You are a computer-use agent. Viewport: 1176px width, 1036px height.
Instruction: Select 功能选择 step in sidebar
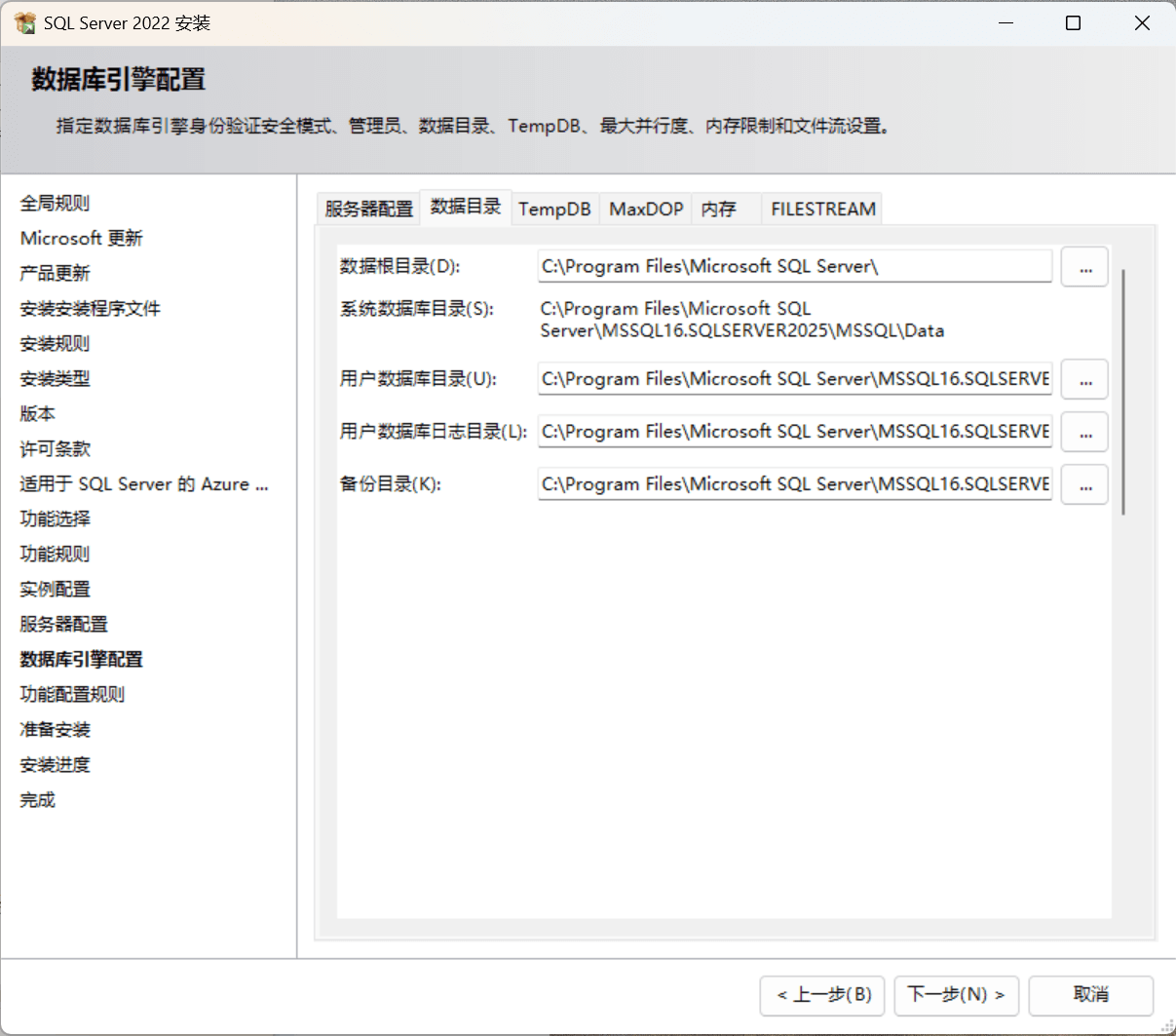coord(55,518)
